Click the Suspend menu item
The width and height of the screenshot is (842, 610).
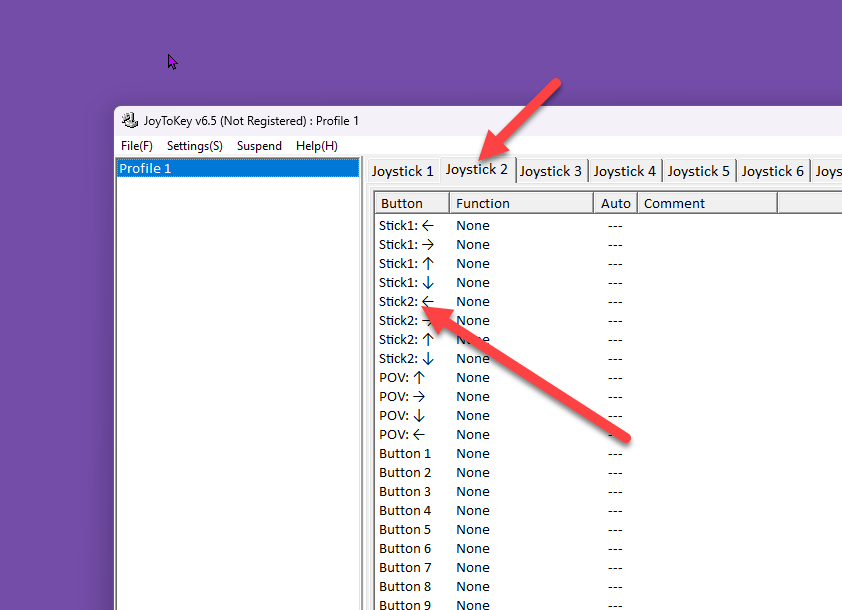[259, 146]
